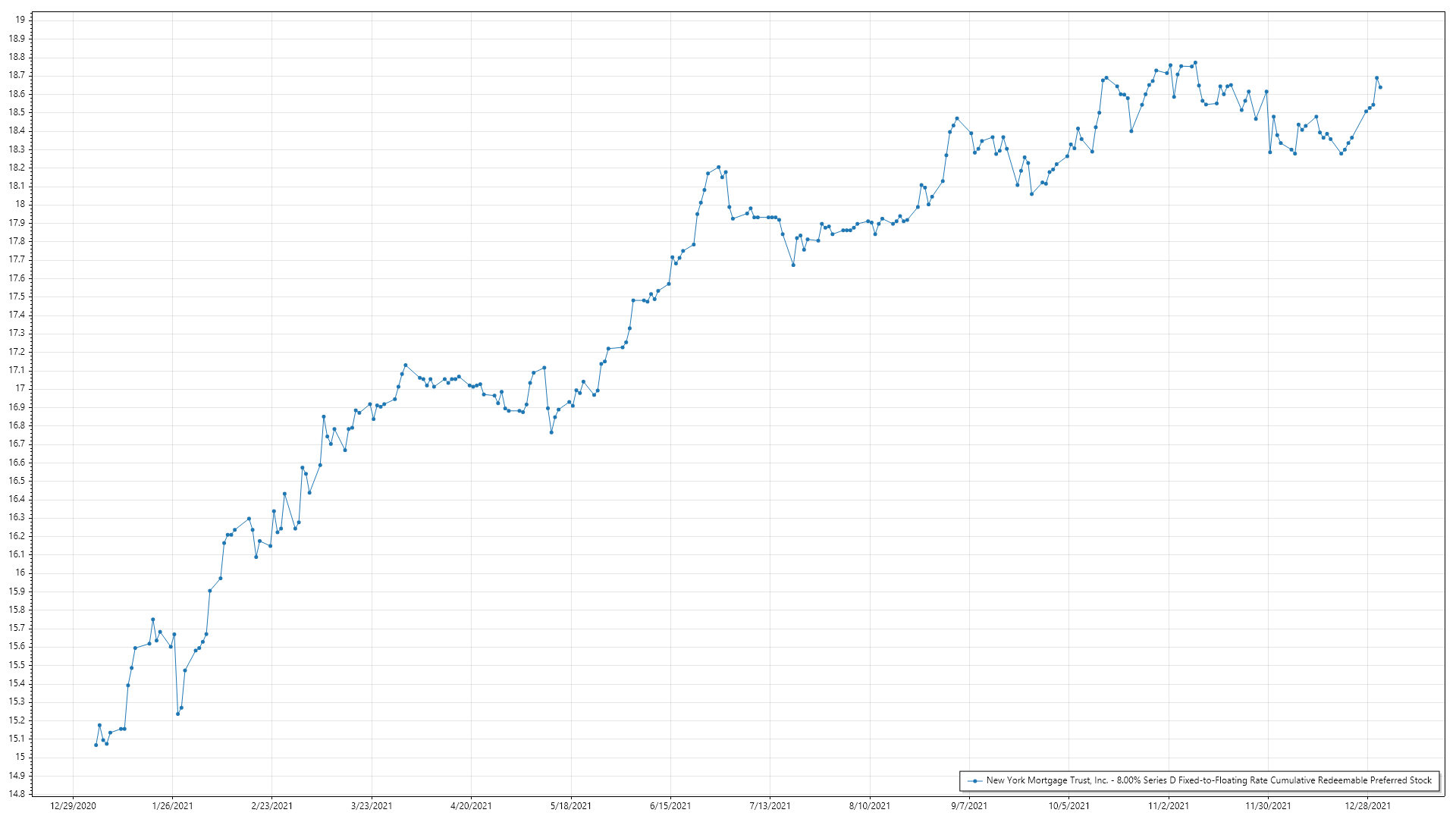
Task: Click the 4/20/2021 x-axis date label
Action: pyautogui.click(x=471, y=805)
